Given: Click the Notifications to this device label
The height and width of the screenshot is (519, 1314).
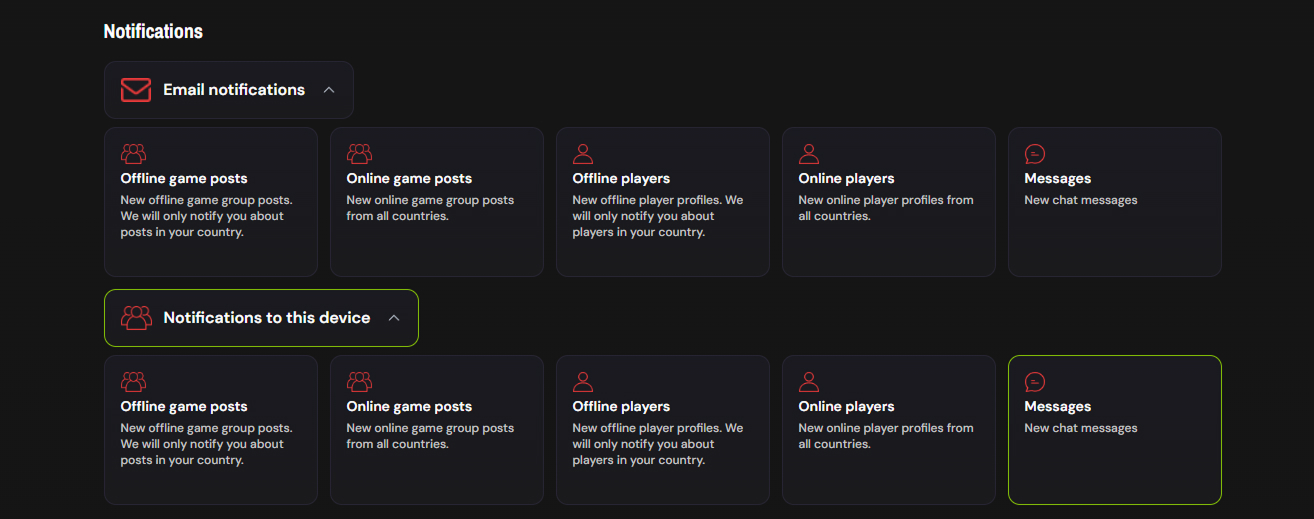Looking at the screenshot, I should point(266,318).
